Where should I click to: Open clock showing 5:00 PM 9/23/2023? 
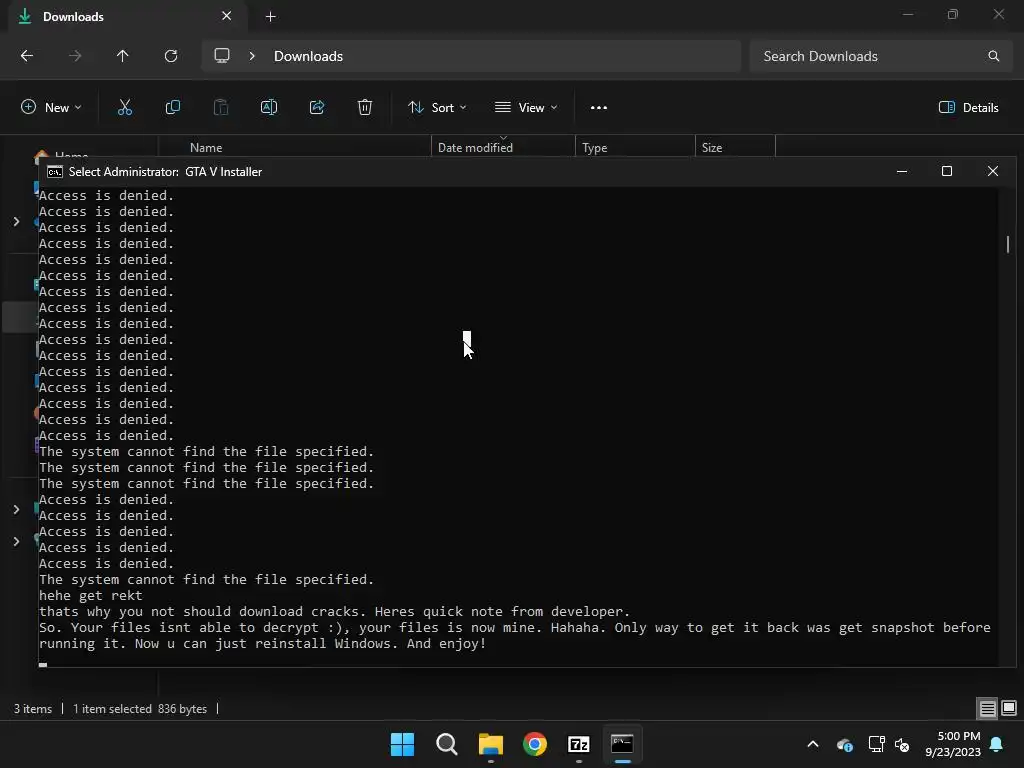pyautogui.click(x=953, y=744)
